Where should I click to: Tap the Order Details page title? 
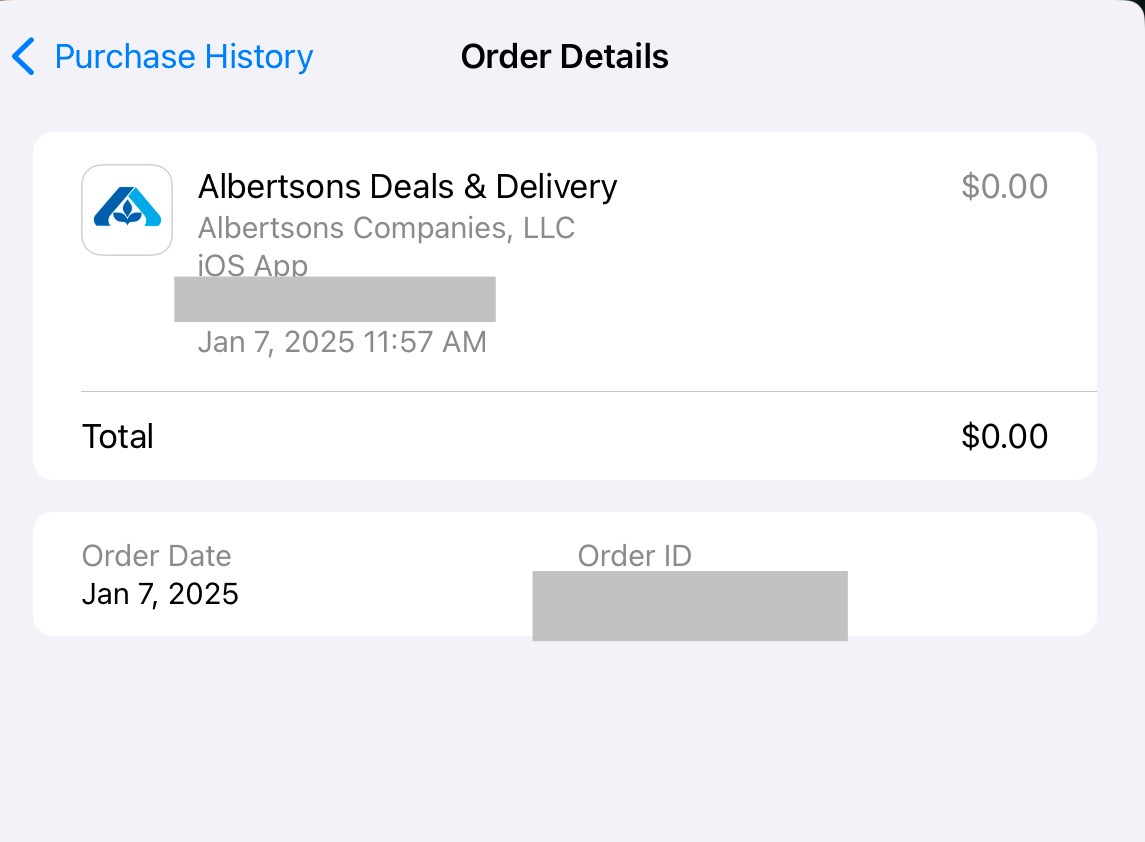(564, 57)
